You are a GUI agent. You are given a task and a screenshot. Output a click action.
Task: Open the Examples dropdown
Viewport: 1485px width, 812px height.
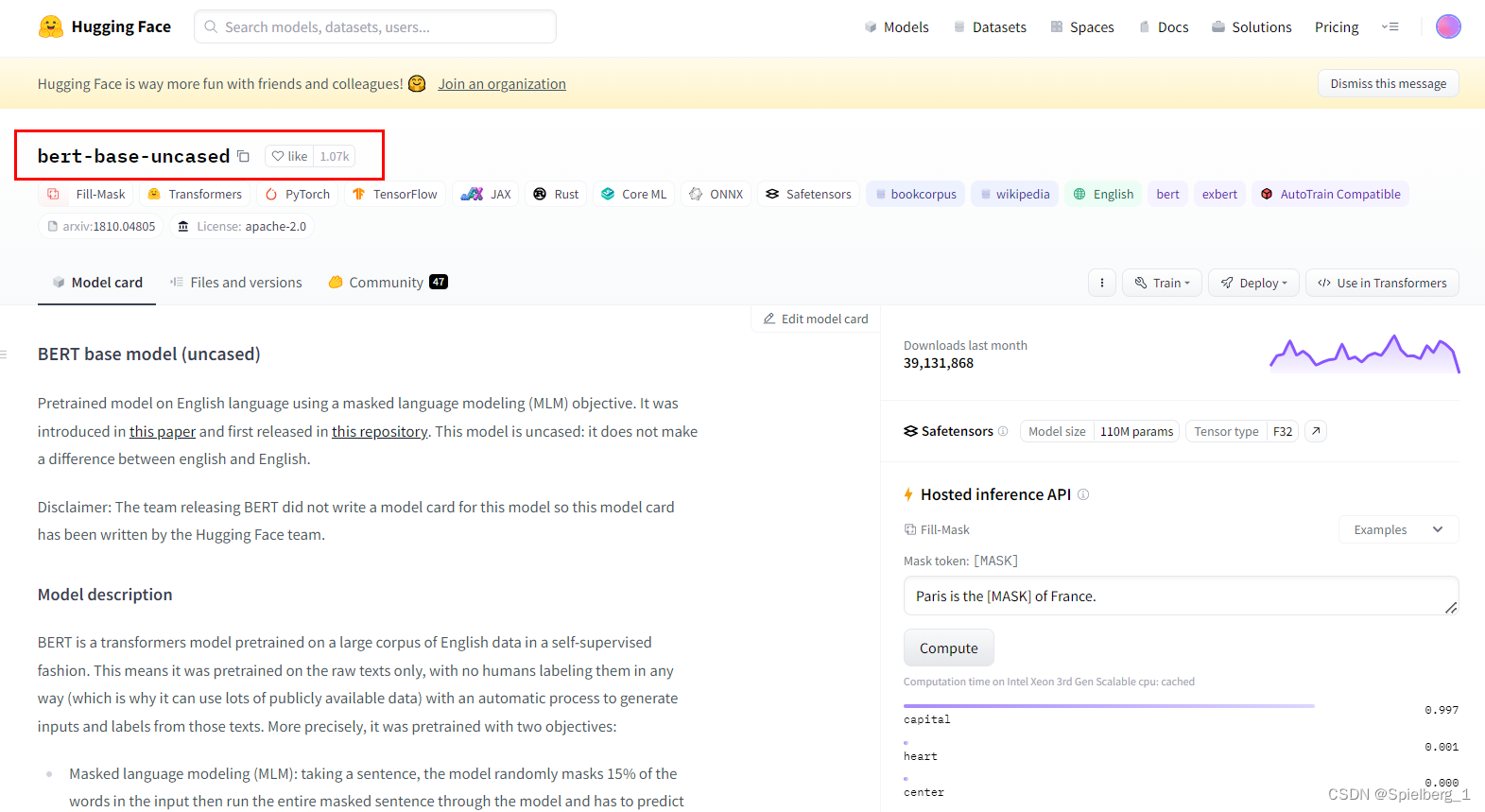pos(1398,529)
